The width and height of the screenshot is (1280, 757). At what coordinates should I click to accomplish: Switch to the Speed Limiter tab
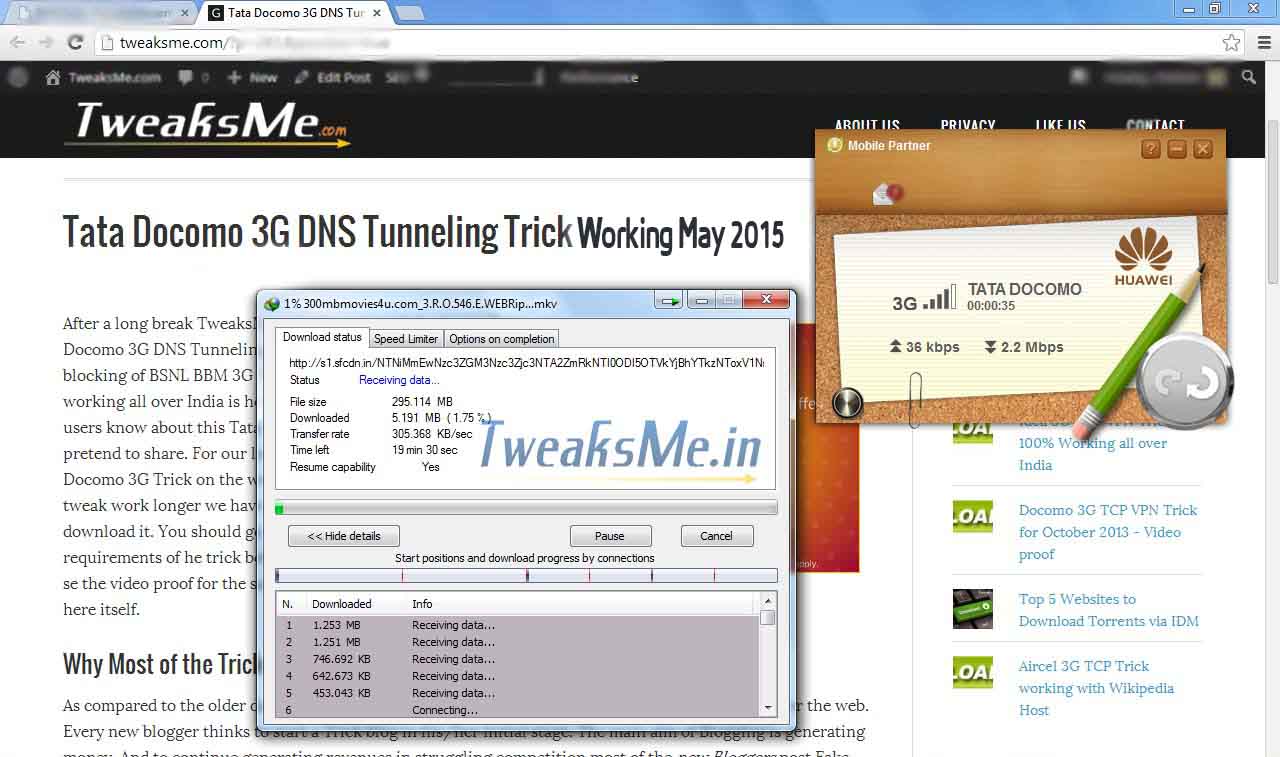[x=406, y=339]
